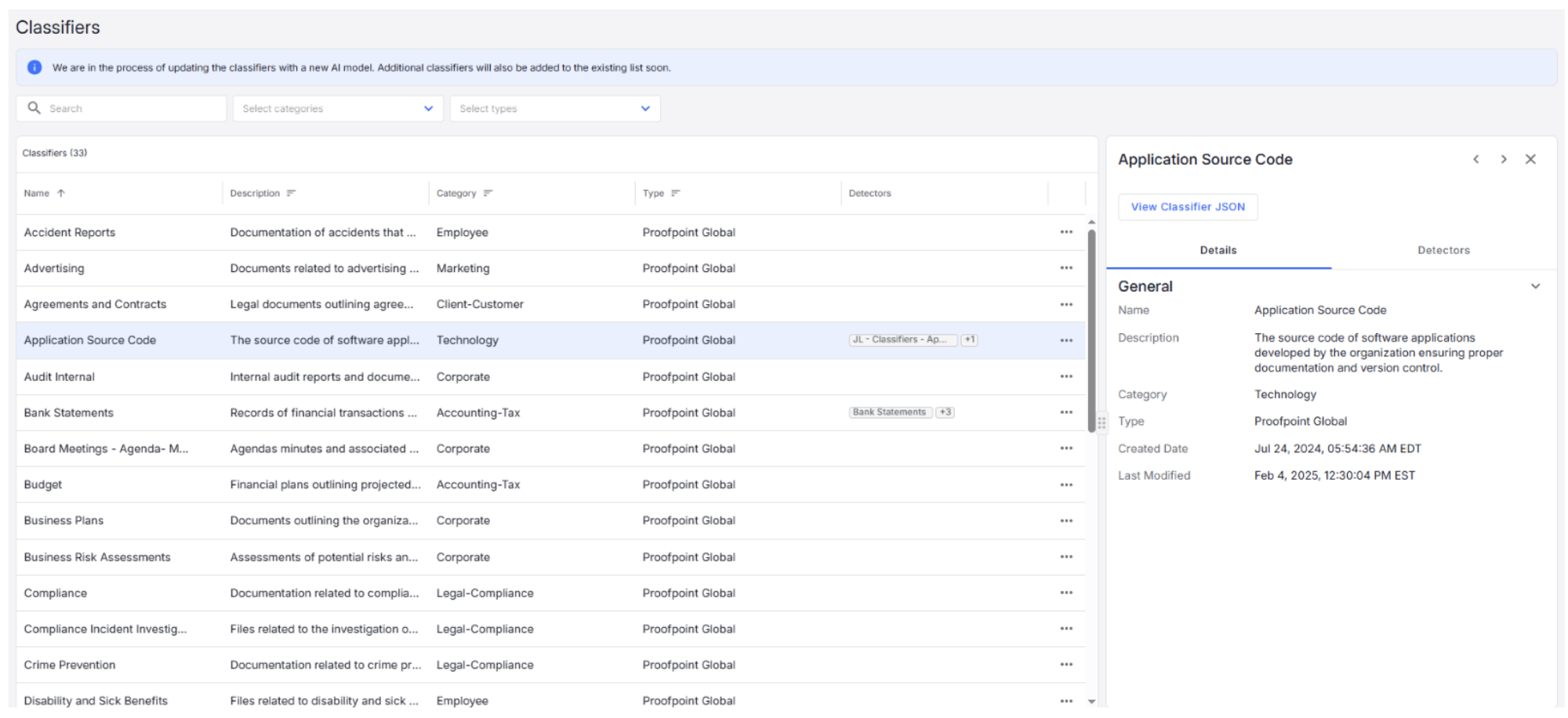Open the more-options menu for Budget
1568x718 pixels.
1066,484
